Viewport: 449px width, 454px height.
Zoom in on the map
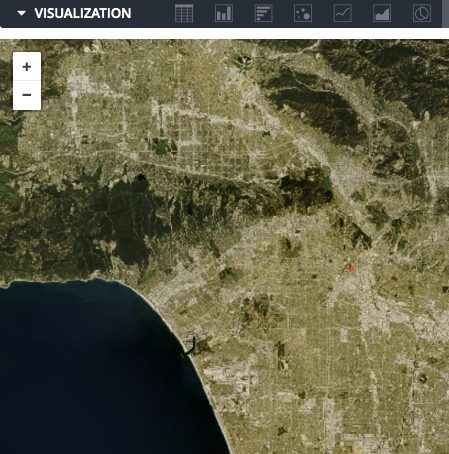click(x=27, y=66)
